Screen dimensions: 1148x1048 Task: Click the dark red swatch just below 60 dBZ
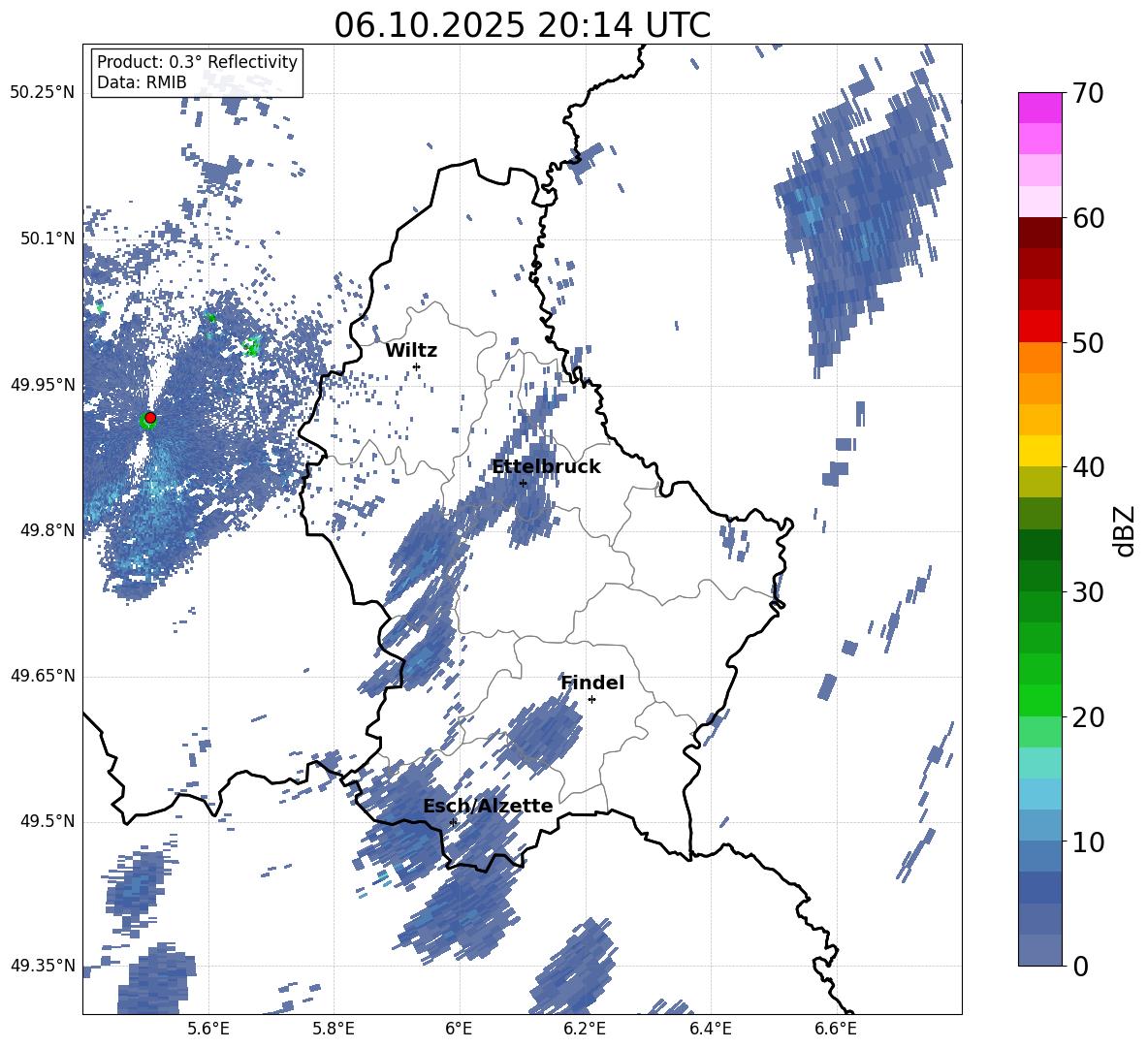[x=1039, y=233]
